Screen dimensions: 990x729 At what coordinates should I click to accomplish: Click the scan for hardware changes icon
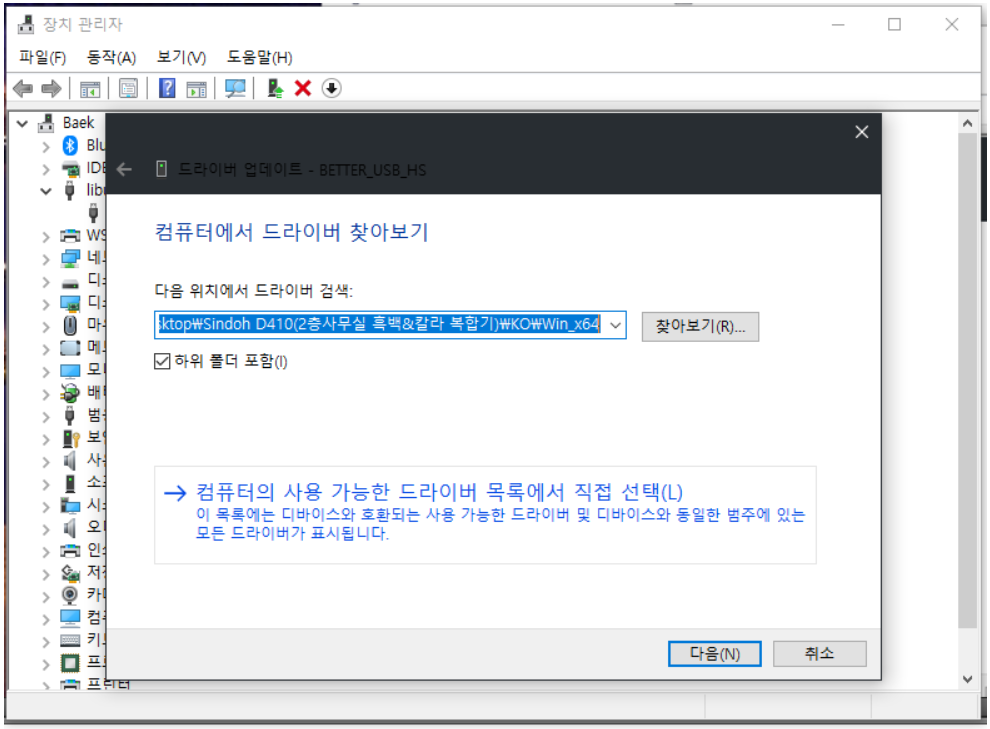click(235, 88)
